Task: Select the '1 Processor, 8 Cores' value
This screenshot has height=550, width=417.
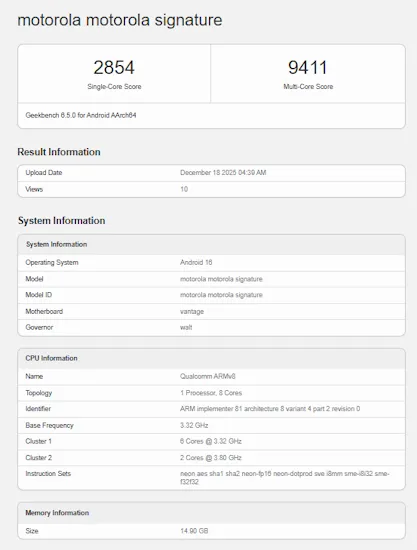Action: [x=211, y=393]
